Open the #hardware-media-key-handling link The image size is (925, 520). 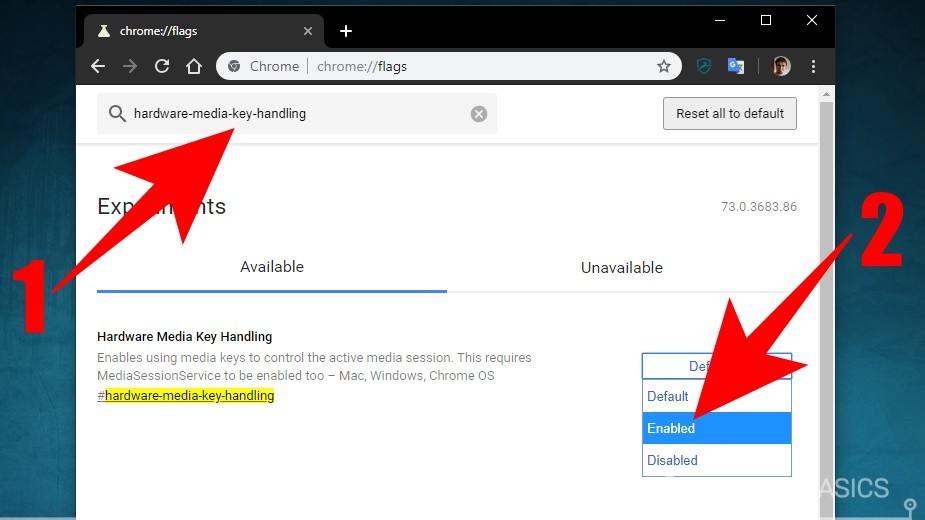tap(185, 395)
